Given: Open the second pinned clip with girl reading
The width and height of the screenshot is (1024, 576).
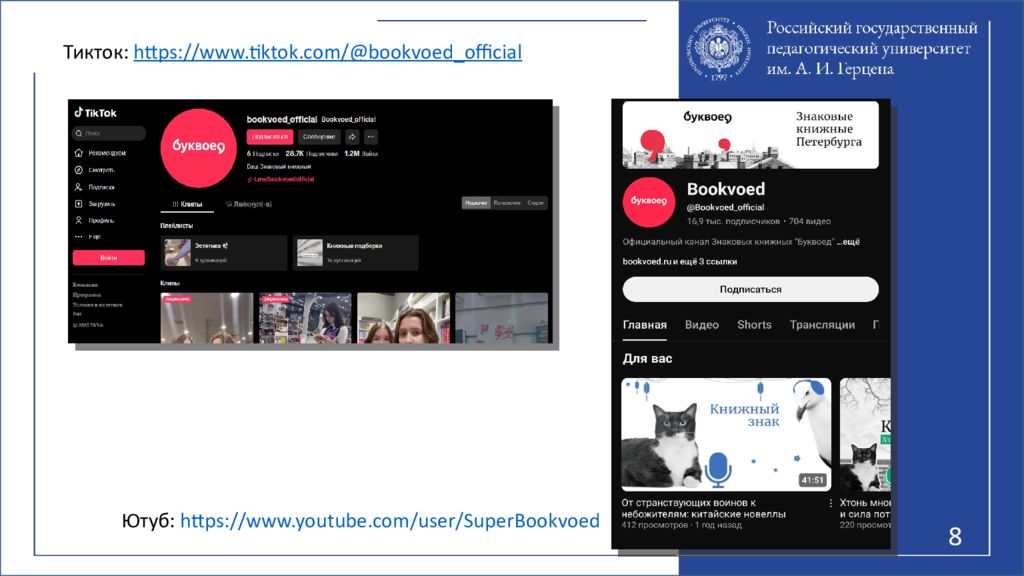Looking at the screenshot, I should (x=305, y=318).
